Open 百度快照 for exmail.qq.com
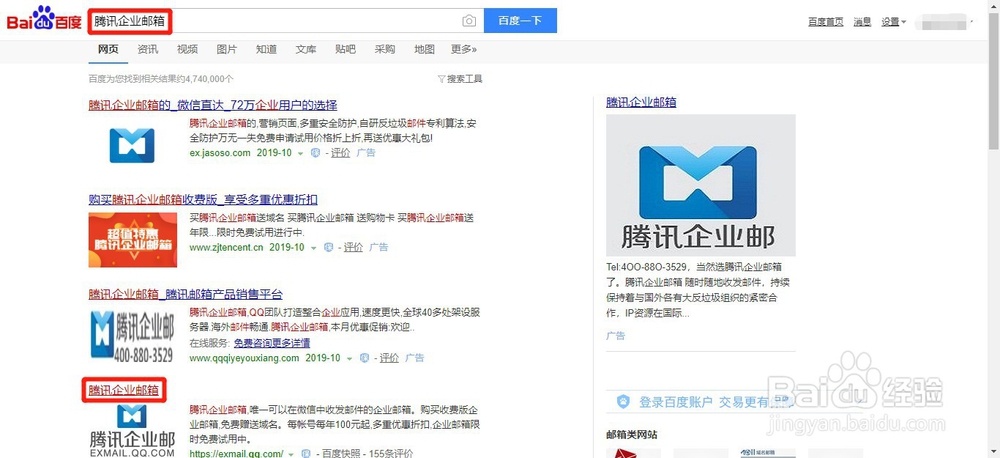Image resolution: width=1000 pixels, height=458 pixels. (341, 454)
